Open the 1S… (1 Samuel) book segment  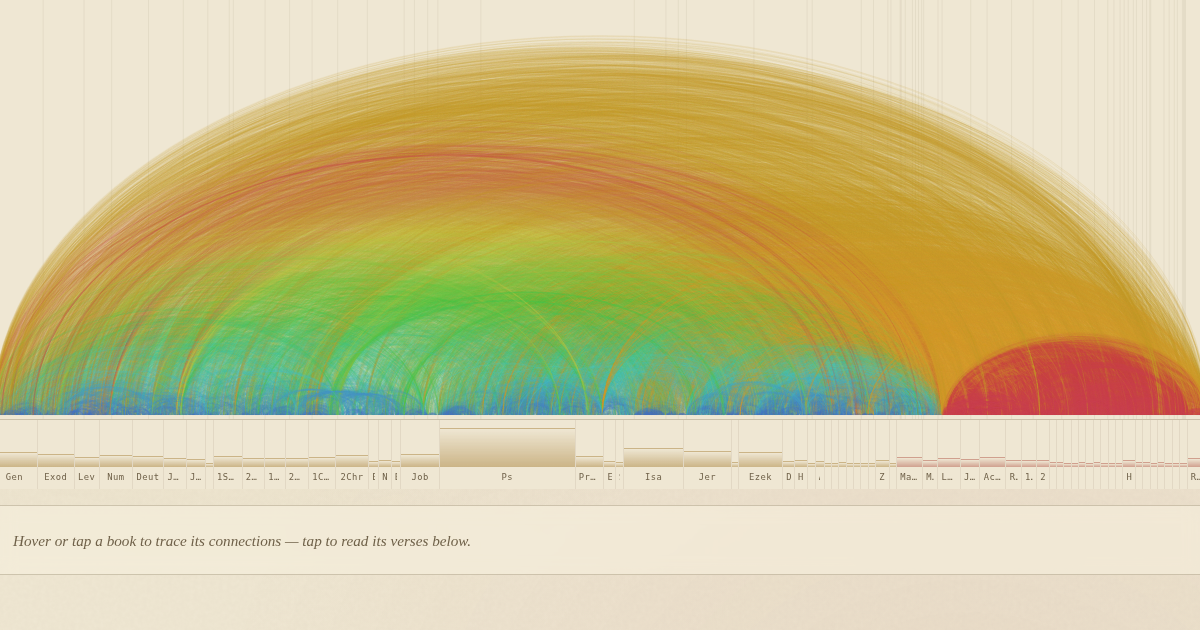pyautogui.click(x=228, y=454)
